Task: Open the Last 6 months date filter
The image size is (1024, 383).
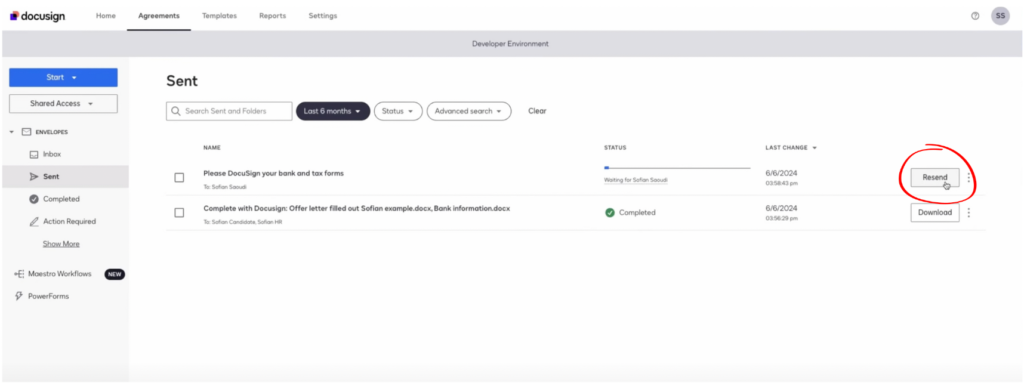Action: tap(333, 111)
